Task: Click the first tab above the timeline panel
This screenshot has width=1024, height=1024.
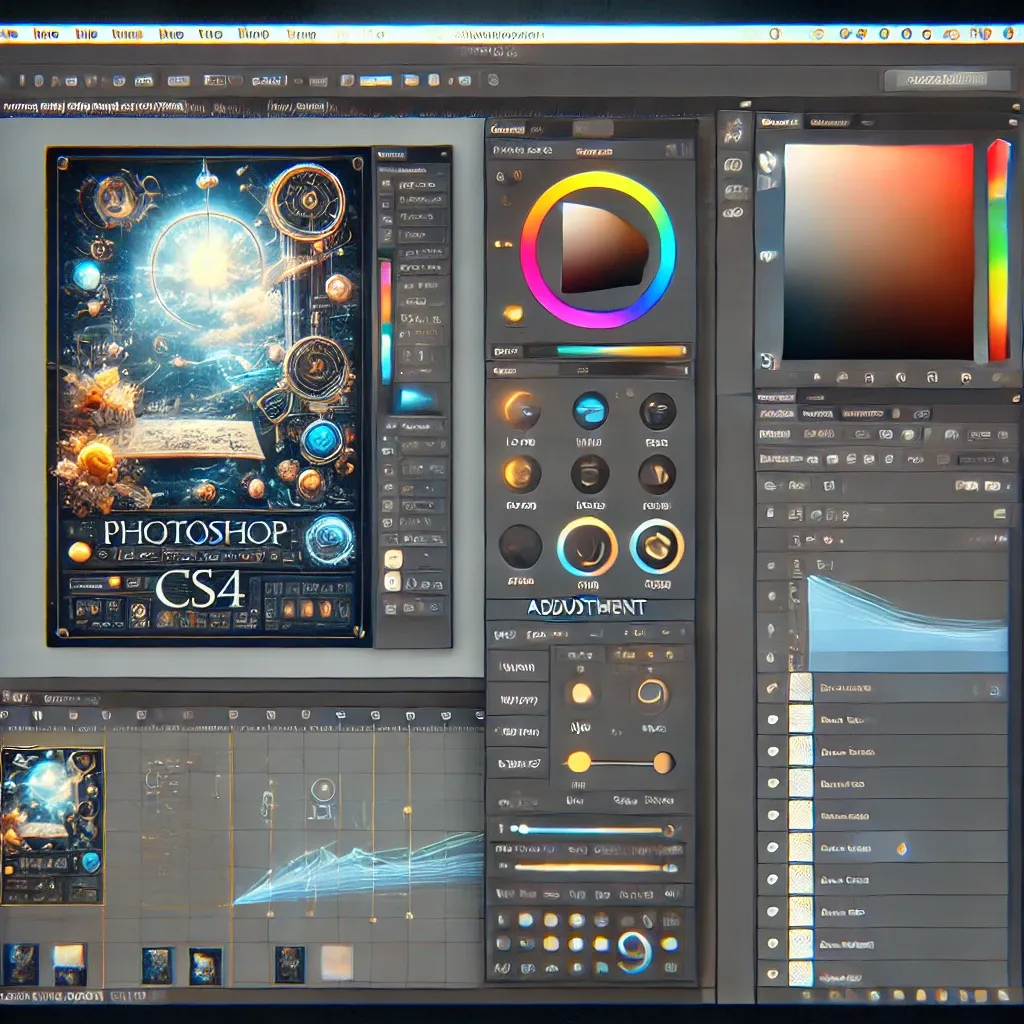Action: pos(17,697)
